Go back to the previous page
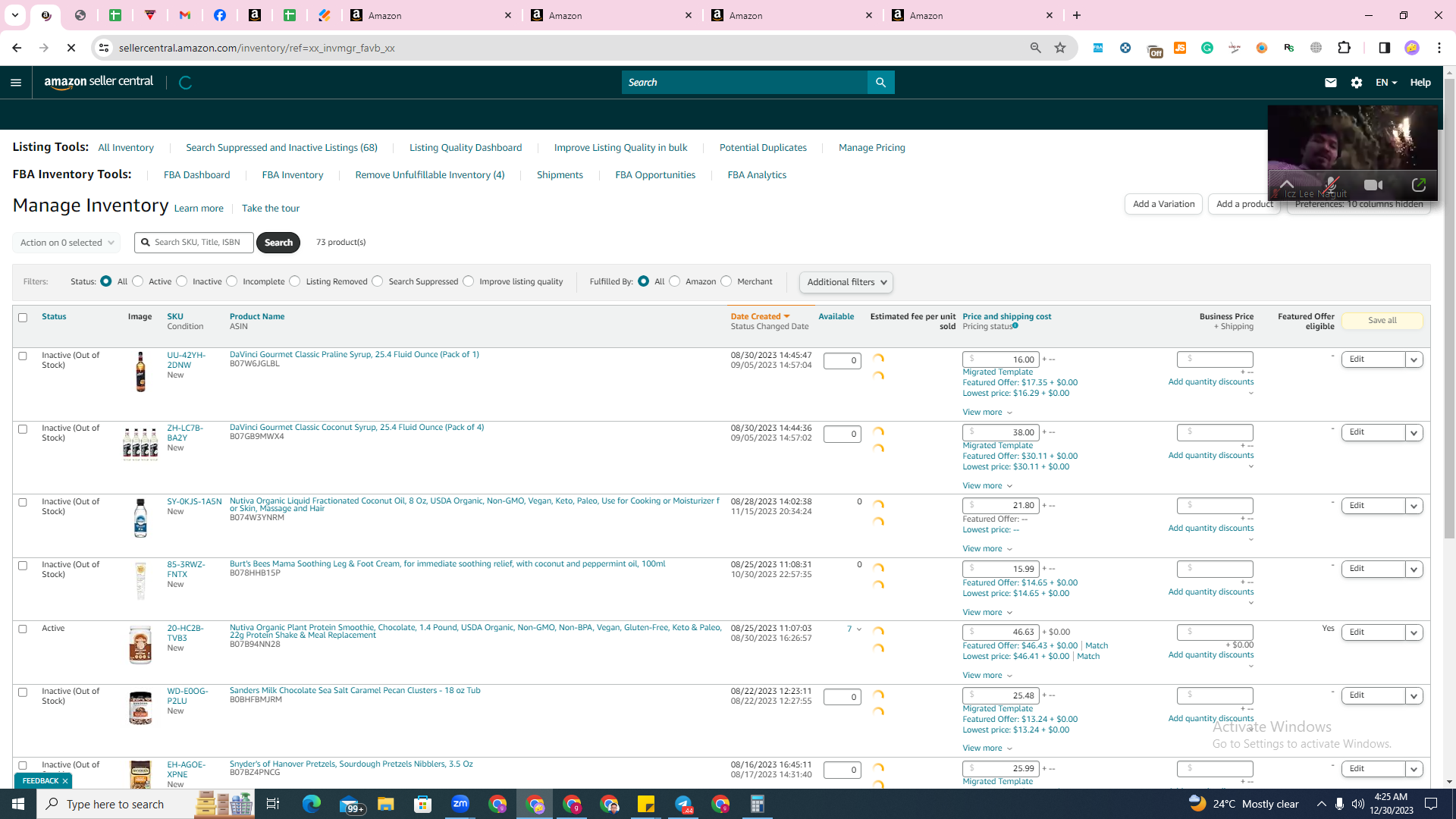The height and width of the screenshot is (819, 1456). (17, 48)
